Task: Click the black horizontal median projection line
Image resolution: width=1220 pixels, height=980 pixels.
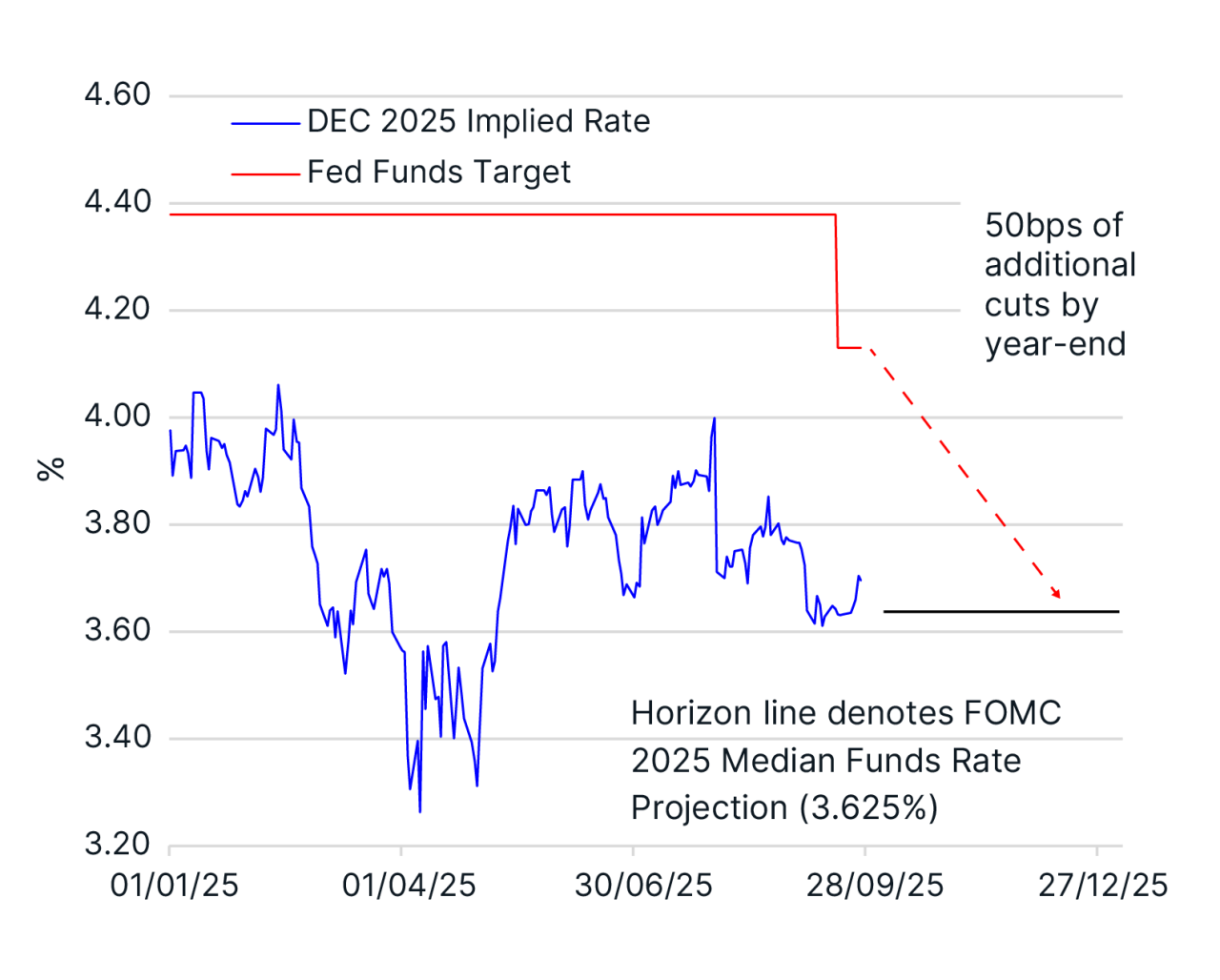Action: coord(1001,611)
